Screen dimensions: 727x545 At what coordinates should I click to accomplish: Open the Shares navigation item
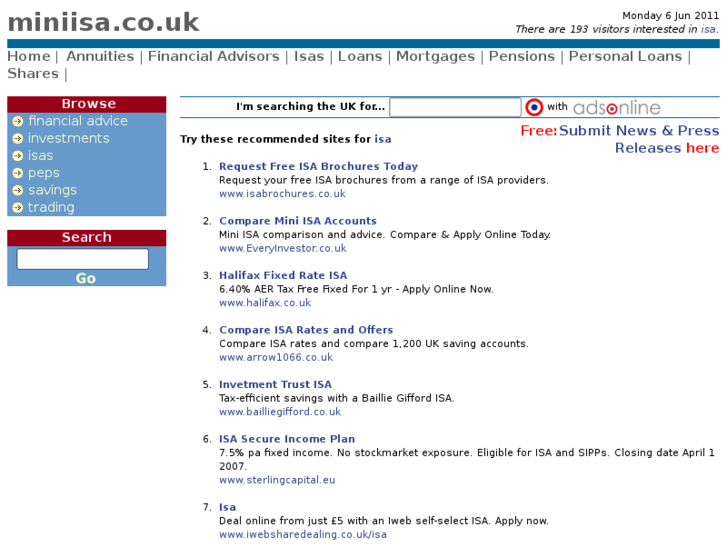coord(33,73)
